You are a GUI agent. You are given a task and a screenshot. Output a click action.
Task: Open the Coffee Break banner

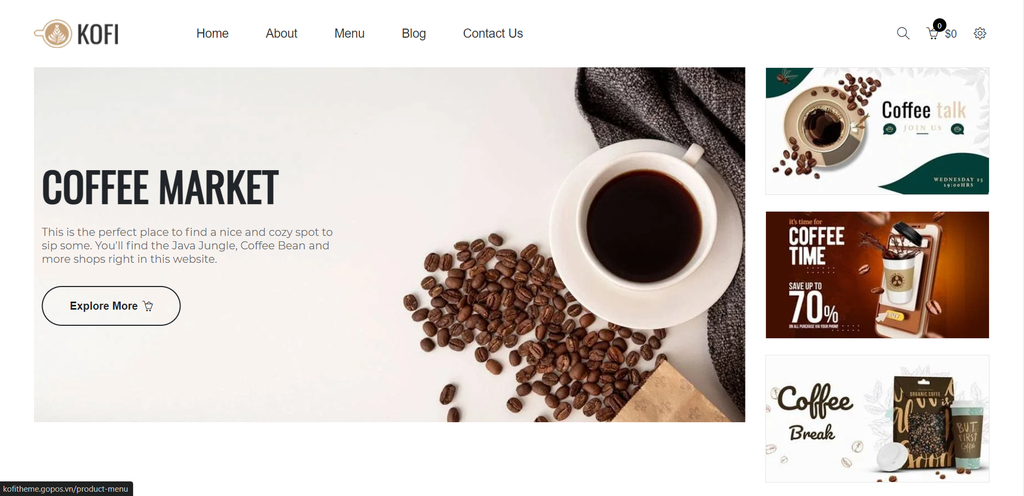tap(877, 419)
